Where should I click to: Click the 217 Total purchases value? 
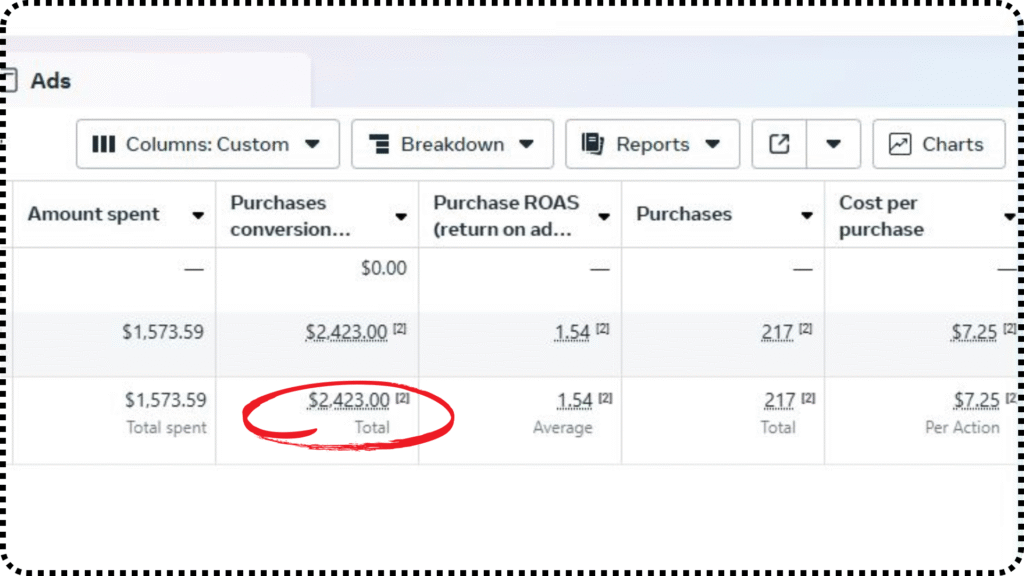click(x=780, y=401)
